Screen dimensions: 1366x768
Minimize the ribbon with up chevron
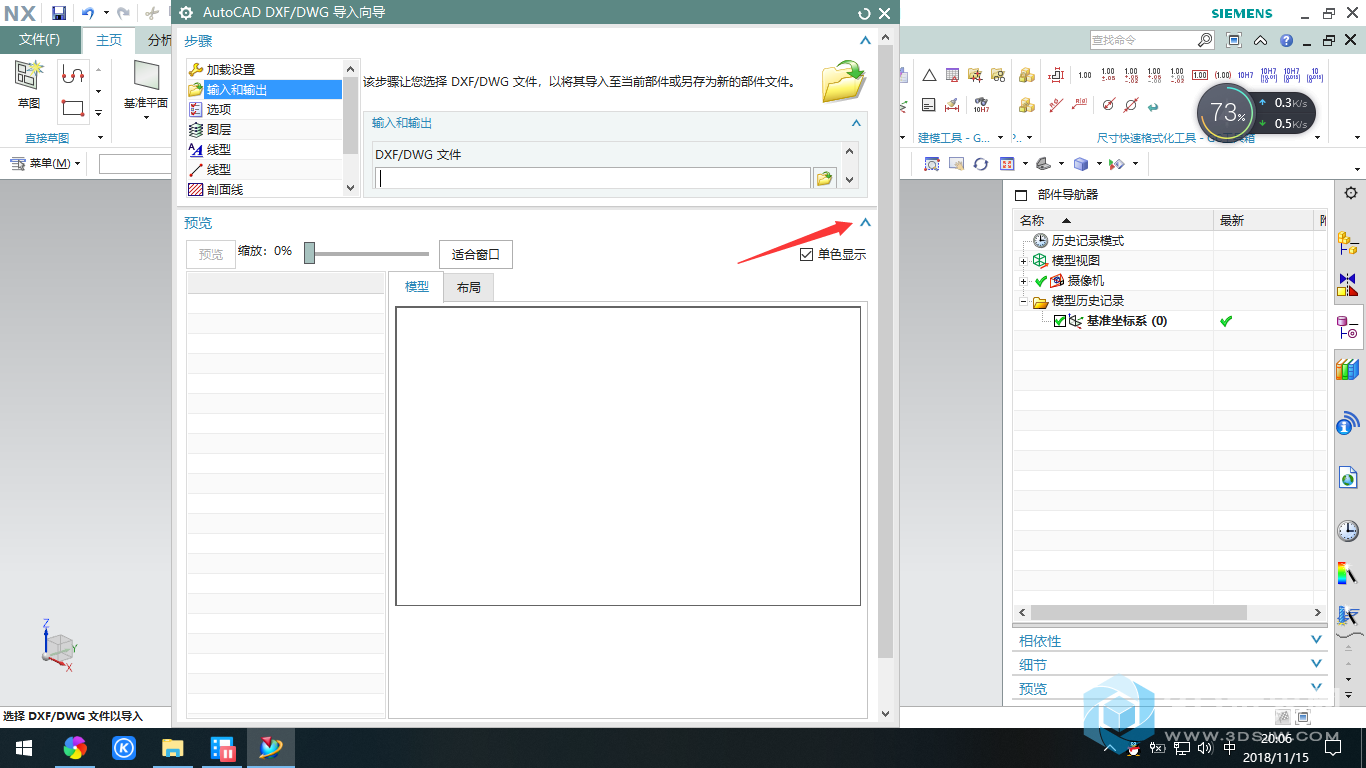tap(1261, 40)
